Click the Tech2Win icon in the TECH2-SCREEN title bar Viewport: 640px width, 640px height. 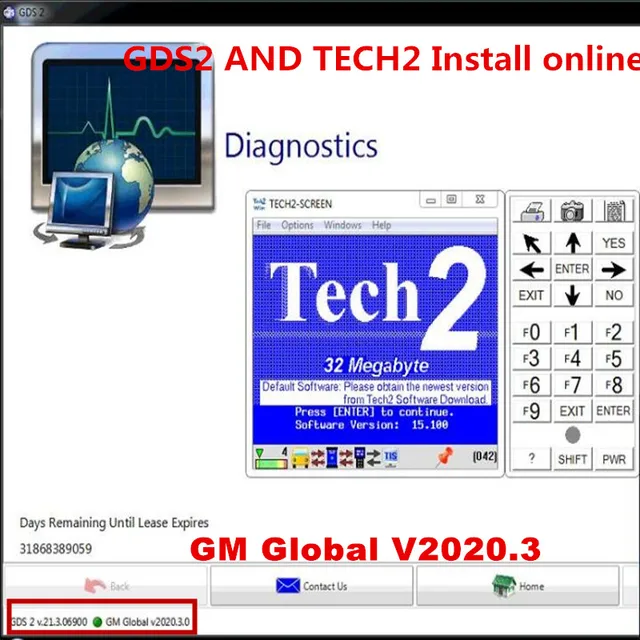[x=259, y=204]
